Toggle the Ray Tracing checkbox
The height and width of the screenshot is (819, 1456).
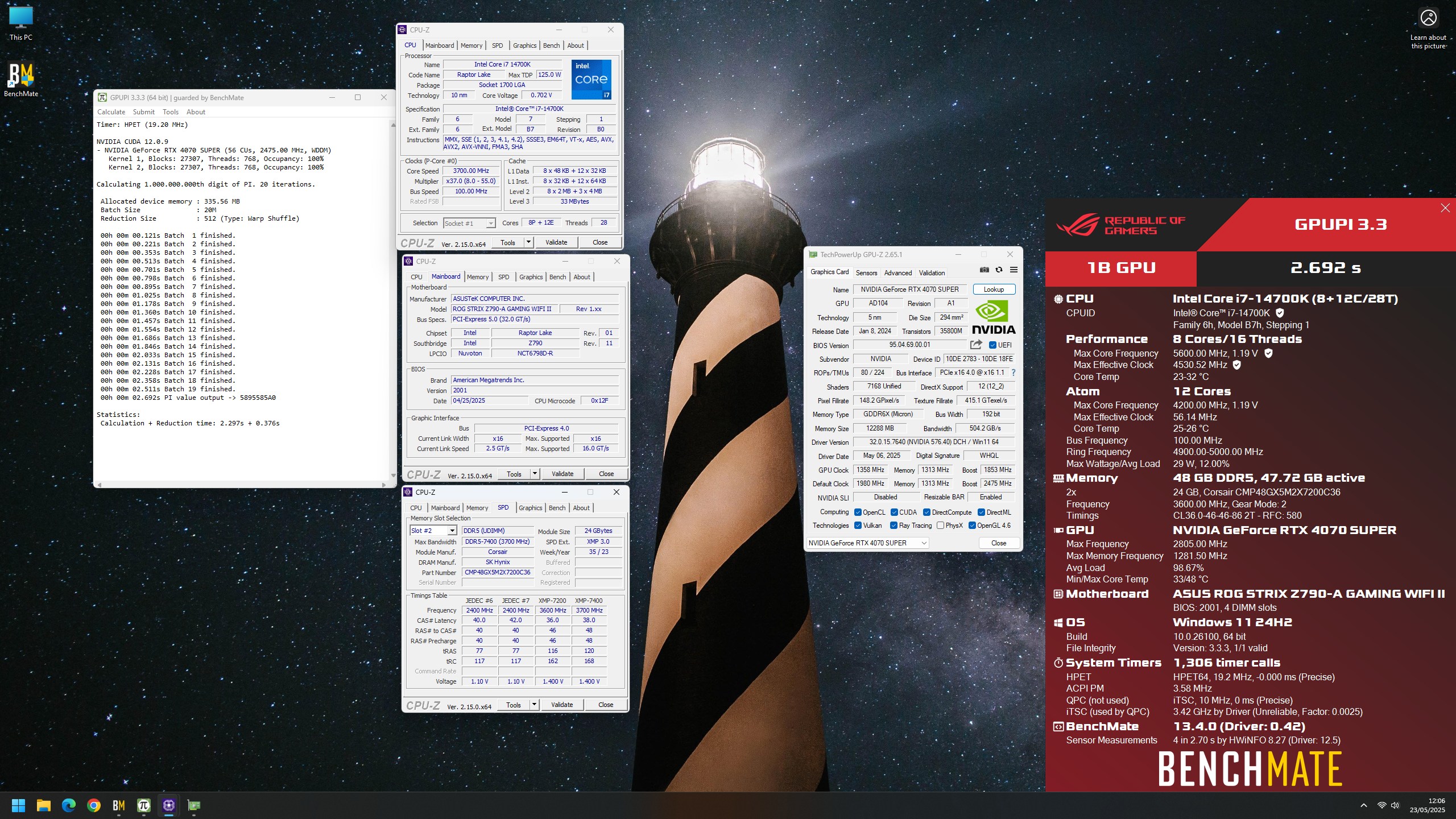coord(894,526)
